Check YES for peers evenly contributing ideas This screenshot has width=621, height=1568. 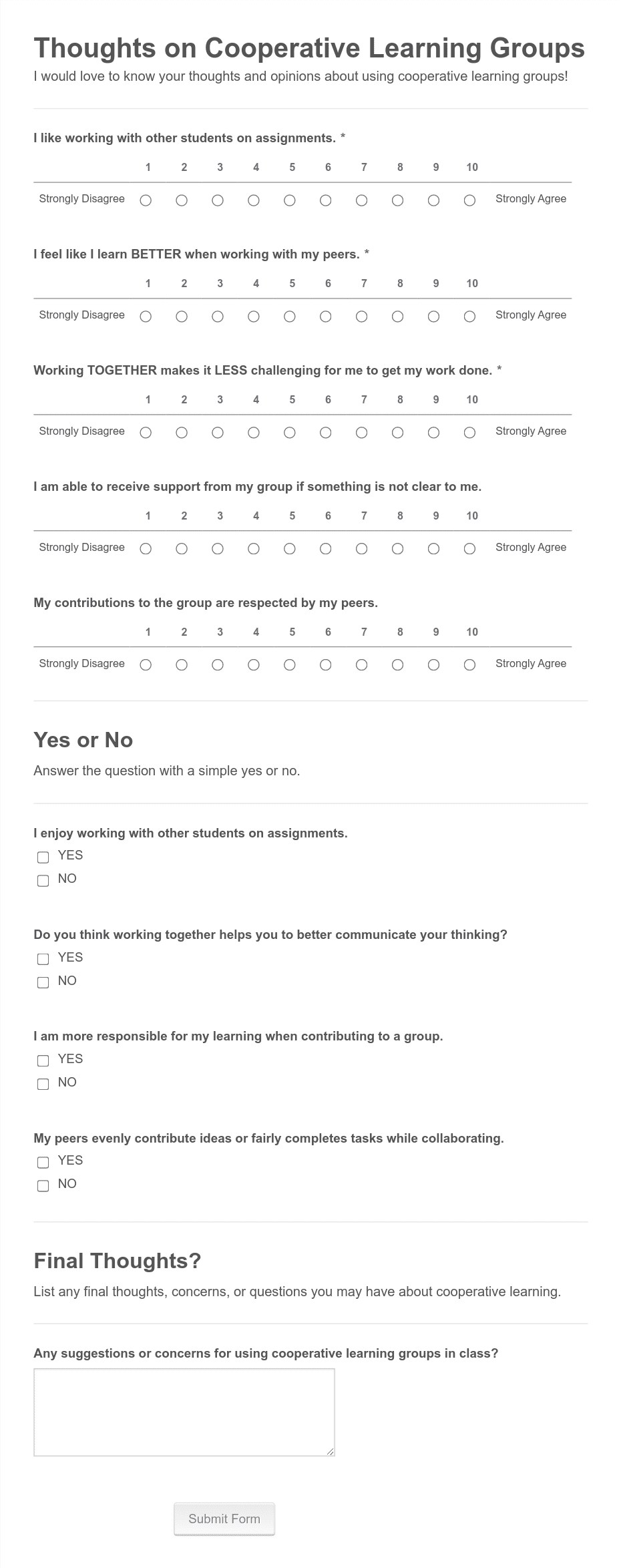pos(43,1161)
